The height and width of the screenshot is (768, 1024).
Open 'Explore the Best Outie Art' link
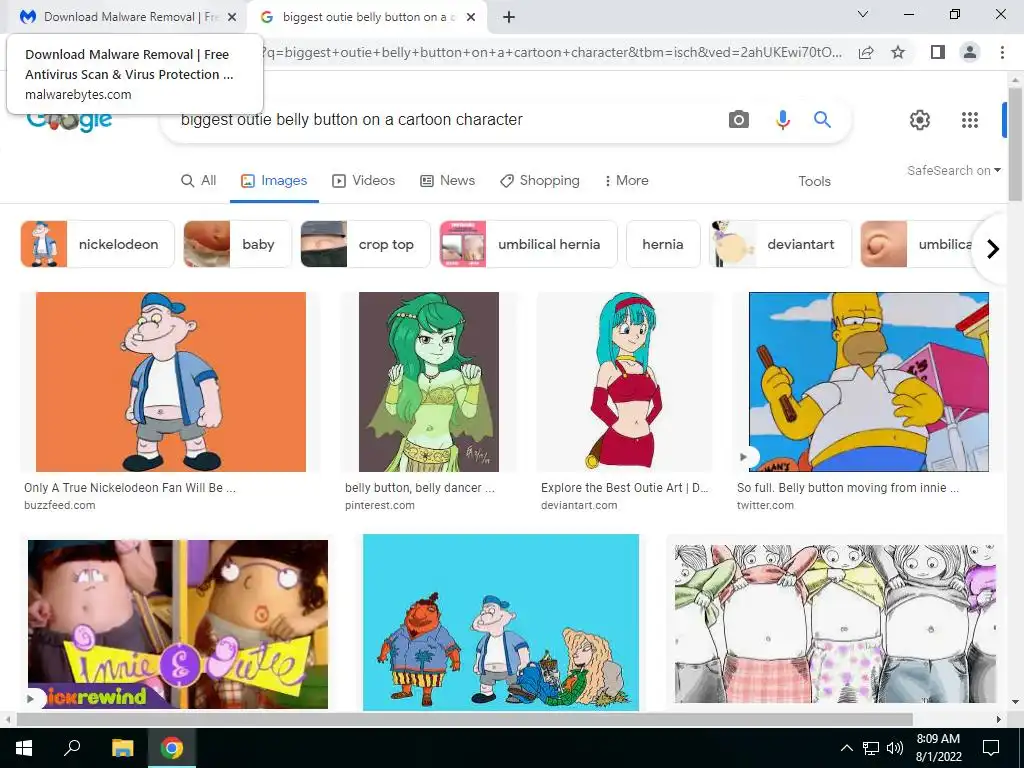[624, 488]
